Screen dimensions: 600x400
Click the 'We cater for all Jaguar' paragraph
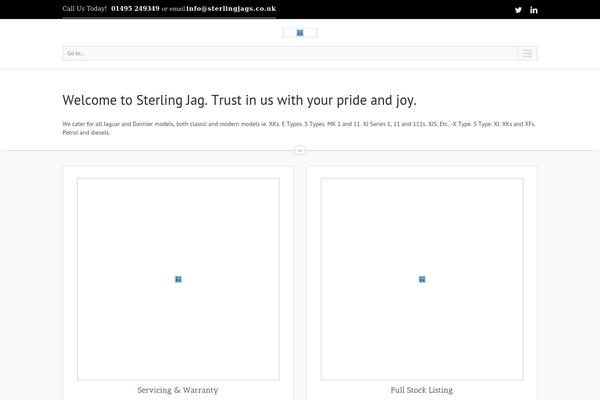tap(299, 128)
